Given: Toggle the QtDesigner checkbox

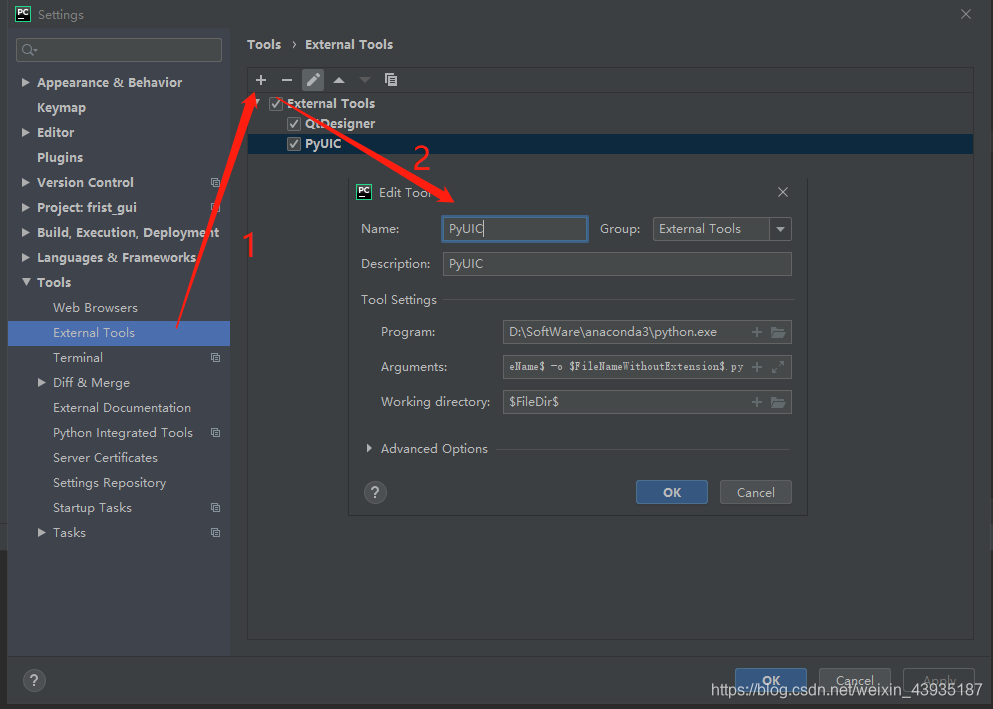Looking at the screenshot, I should point(294,124).
